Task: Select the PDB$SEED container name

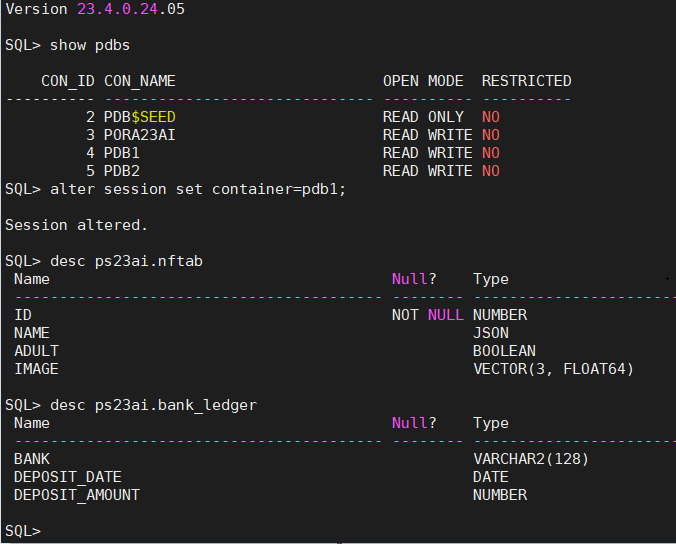Action: click(x=140, y=117)
